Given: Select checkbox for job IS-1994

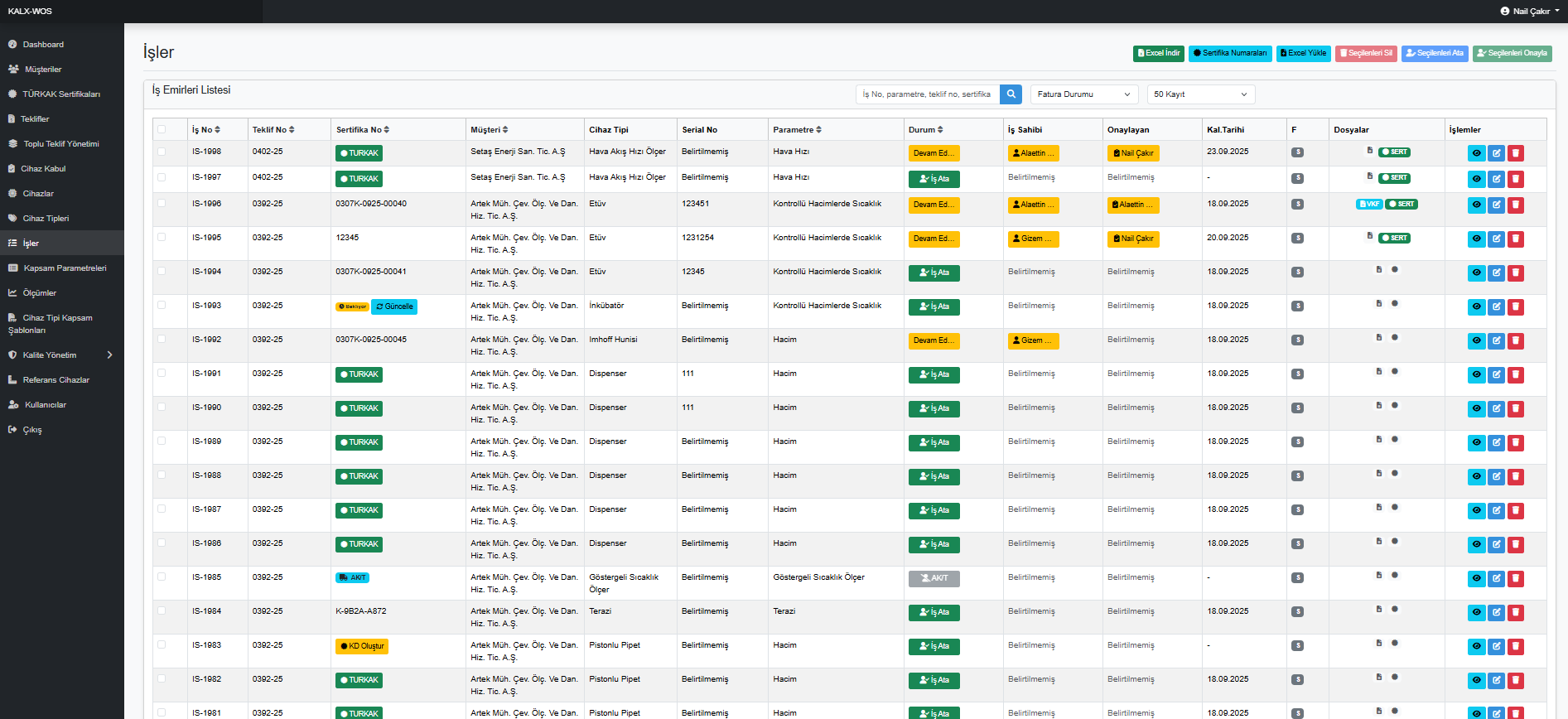Looking at the screenshot, I should coord(162,271).
